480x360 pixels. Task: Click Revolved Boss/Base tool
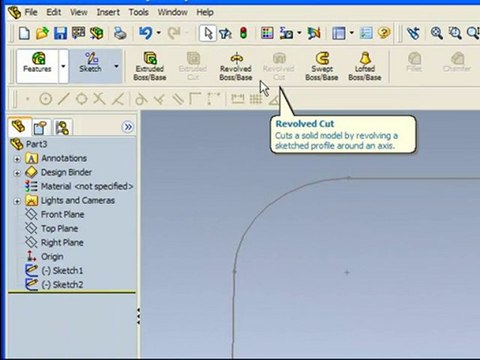(x=236, y=66)
